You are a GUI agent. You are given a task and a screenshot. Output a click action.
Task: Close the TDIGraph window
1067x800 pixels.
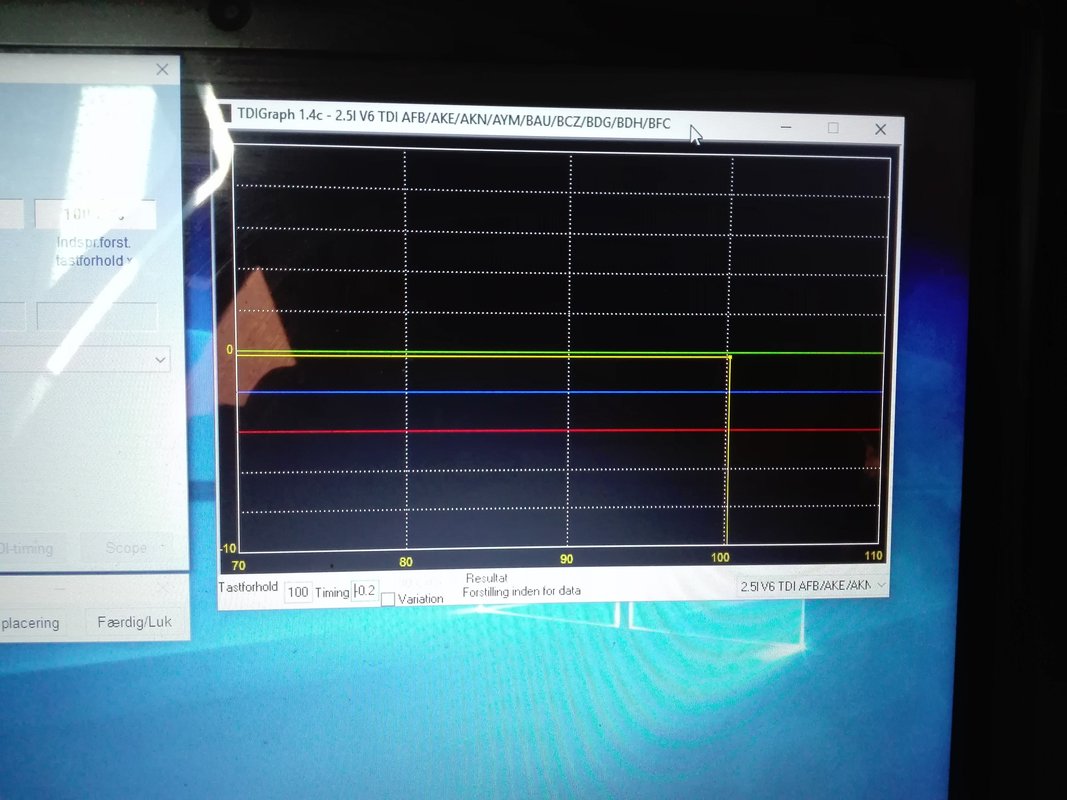(880, 129)
